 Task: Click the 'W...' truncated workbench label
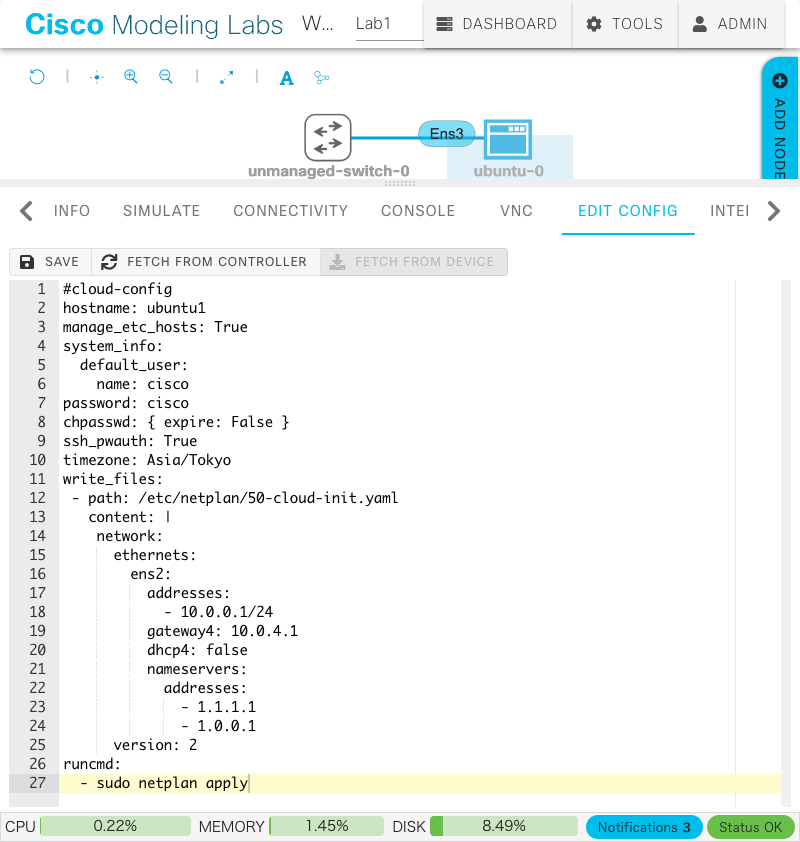point(317,24)
